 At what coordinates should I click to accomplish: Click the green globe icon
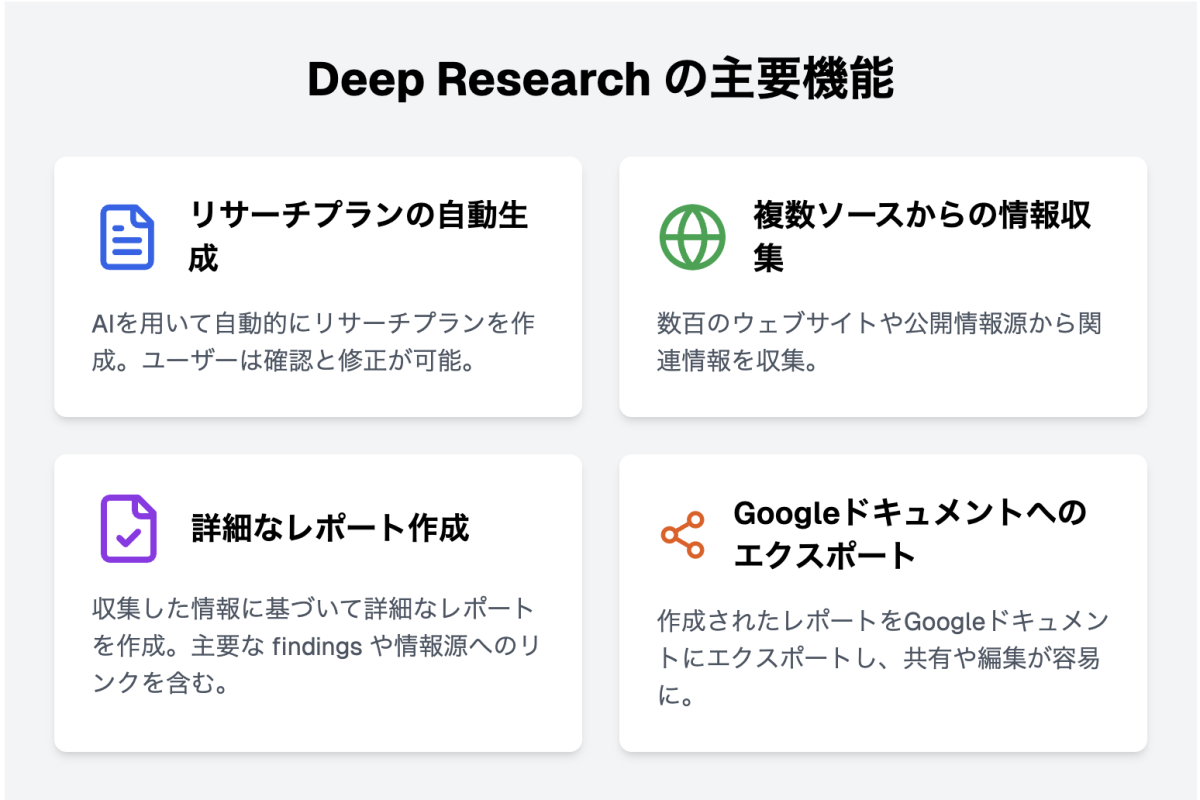[x=692, y=237]
